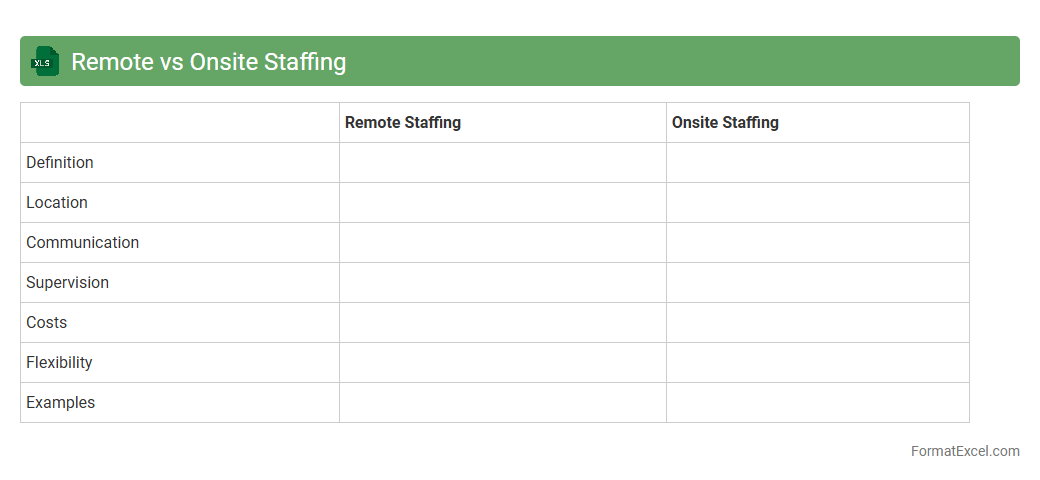Viewport: 1040px width, 480px height.
Task: Click the green XLS file icon
Action: click(x=45, y=62)
